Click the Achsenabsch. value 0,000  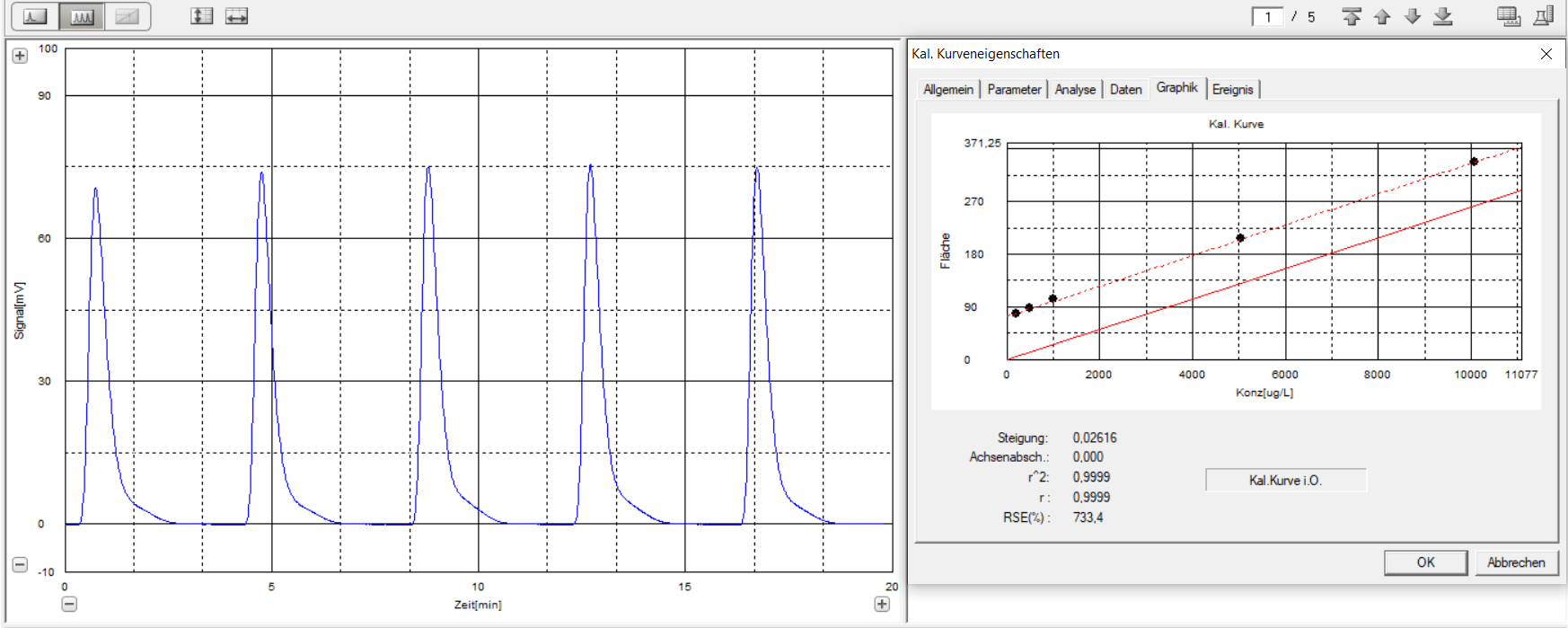[x=1088, y=456]
